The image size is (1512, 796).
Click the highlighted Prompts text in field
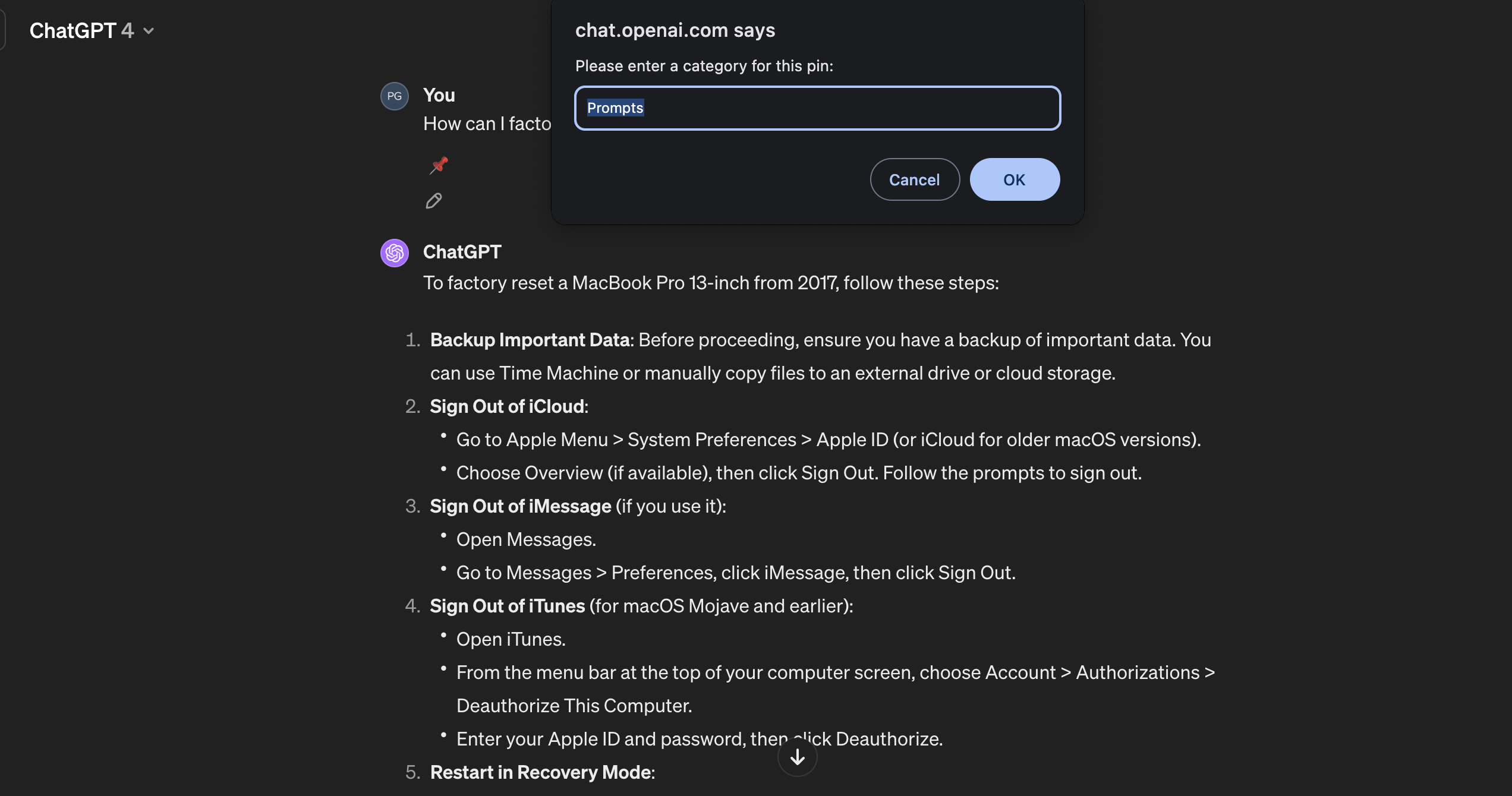[615, 108]
